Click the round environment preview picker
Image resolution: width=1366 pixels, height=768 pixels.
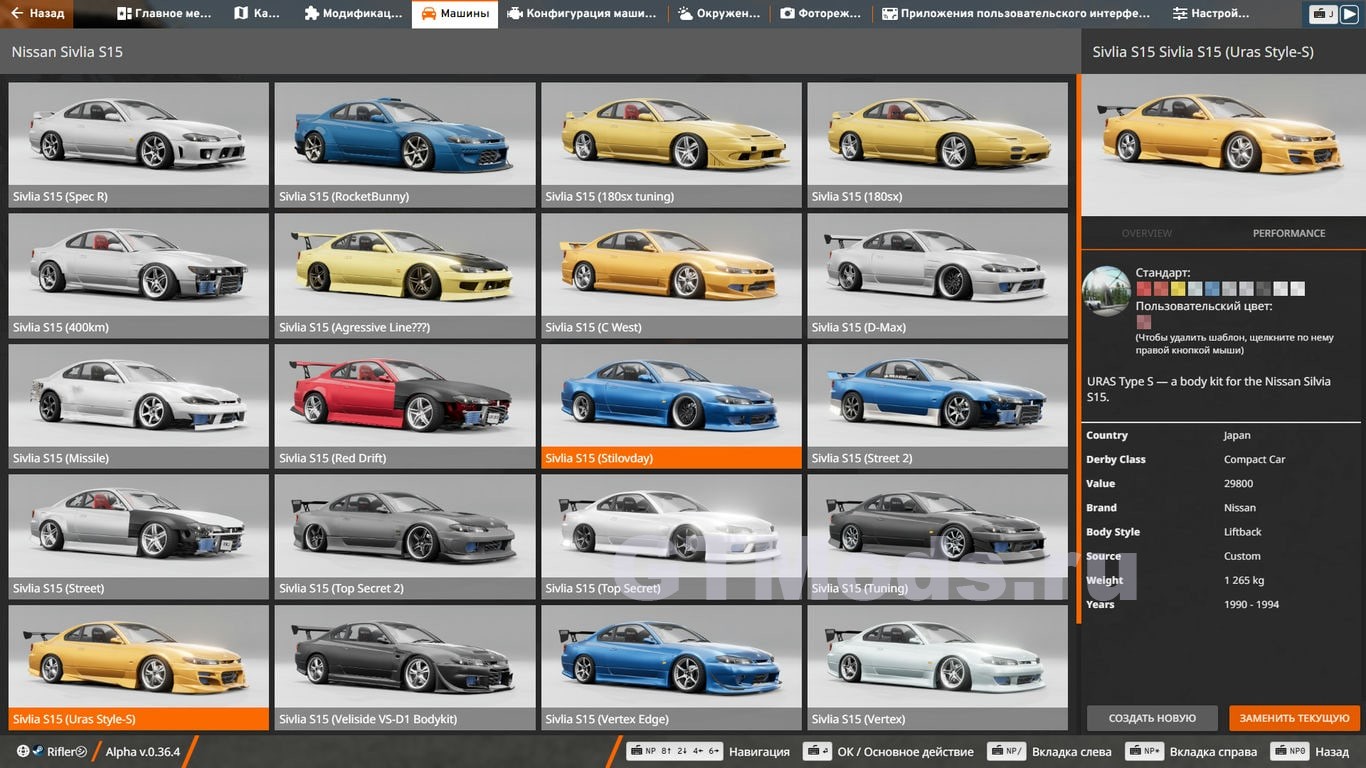click(x=1106, y=291)
